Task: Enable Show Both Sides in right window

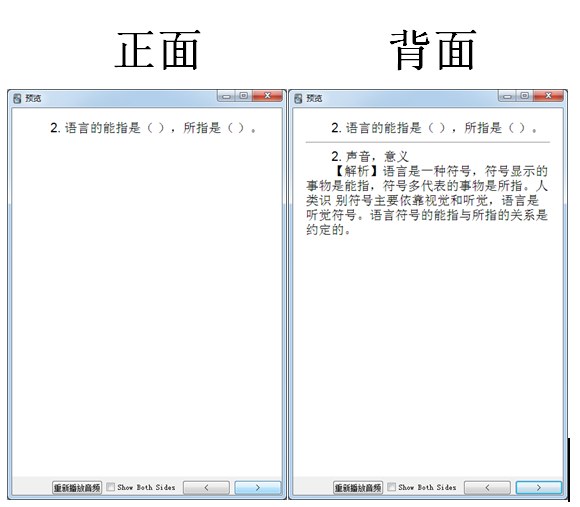Action: point(391,487)
